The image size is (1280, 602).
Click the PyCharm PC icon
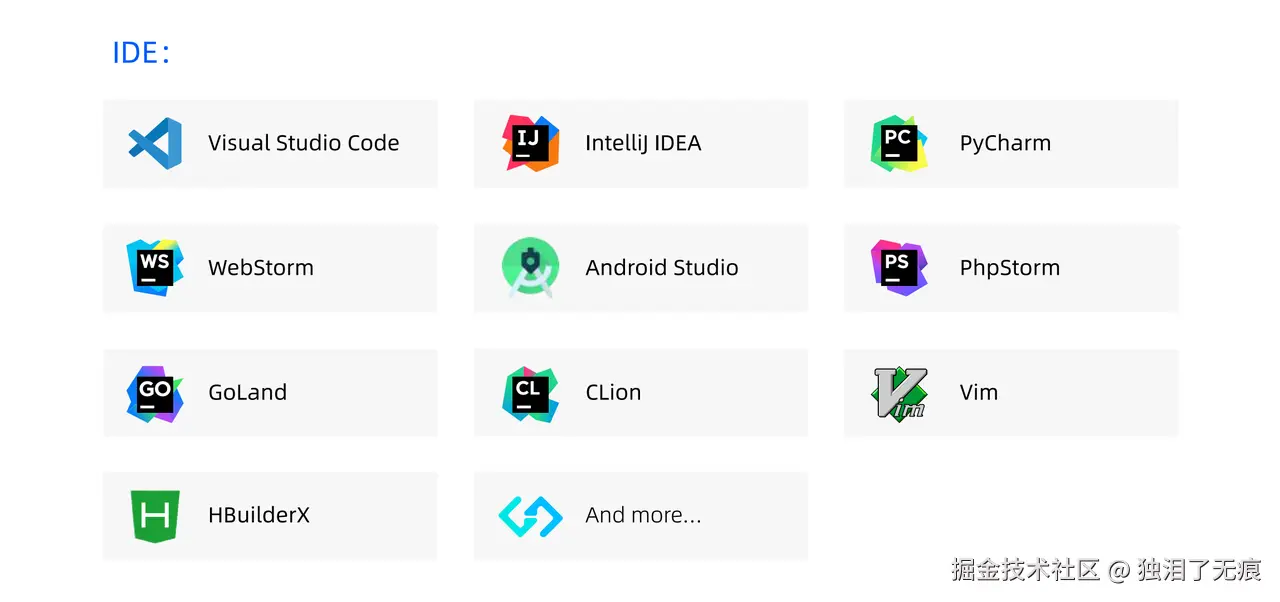[x=898, y=143]
